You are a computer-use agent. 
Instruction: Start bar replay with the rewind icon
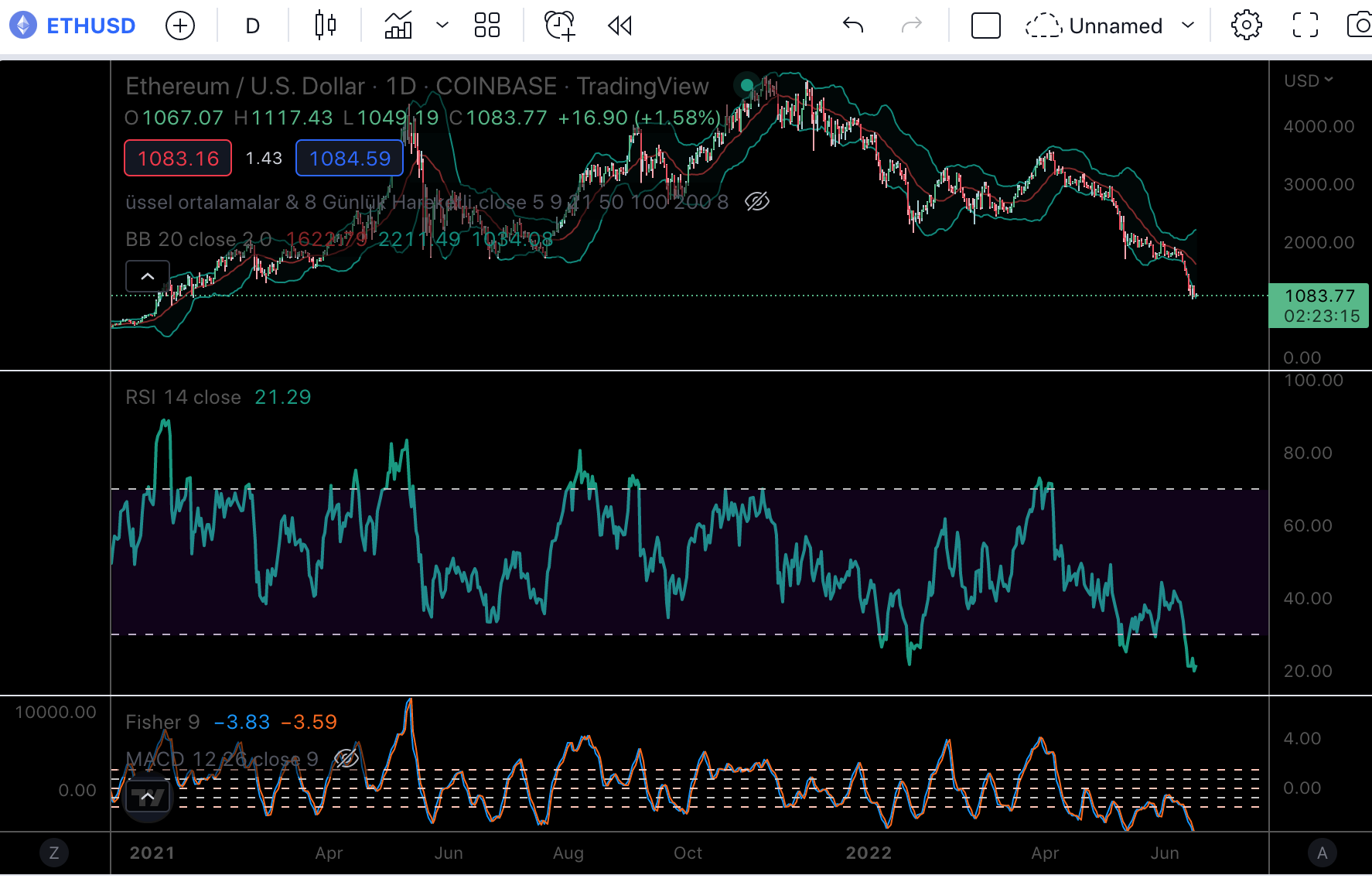(x=619, y=26)
